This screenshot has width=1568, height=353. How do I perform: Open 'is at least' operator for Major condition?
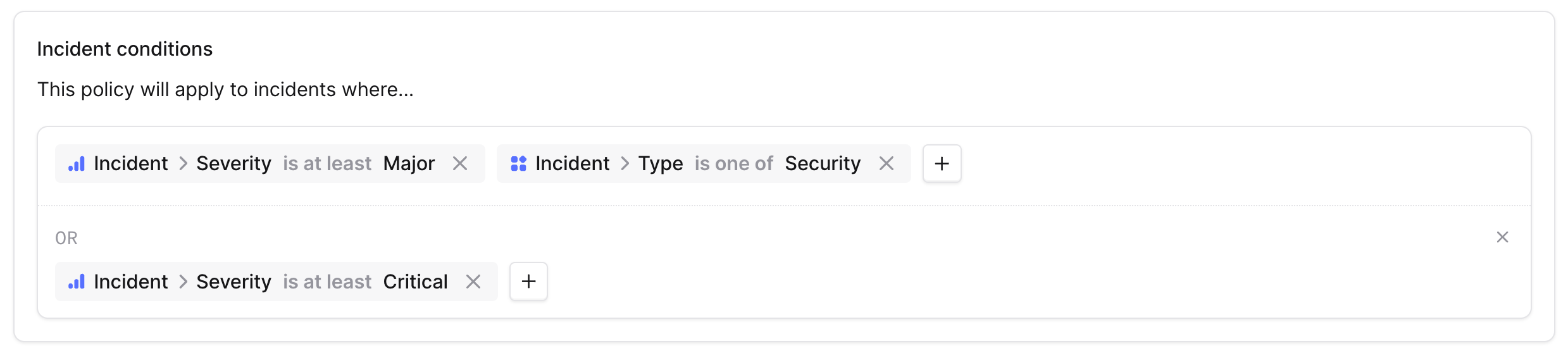click(327, 164)
